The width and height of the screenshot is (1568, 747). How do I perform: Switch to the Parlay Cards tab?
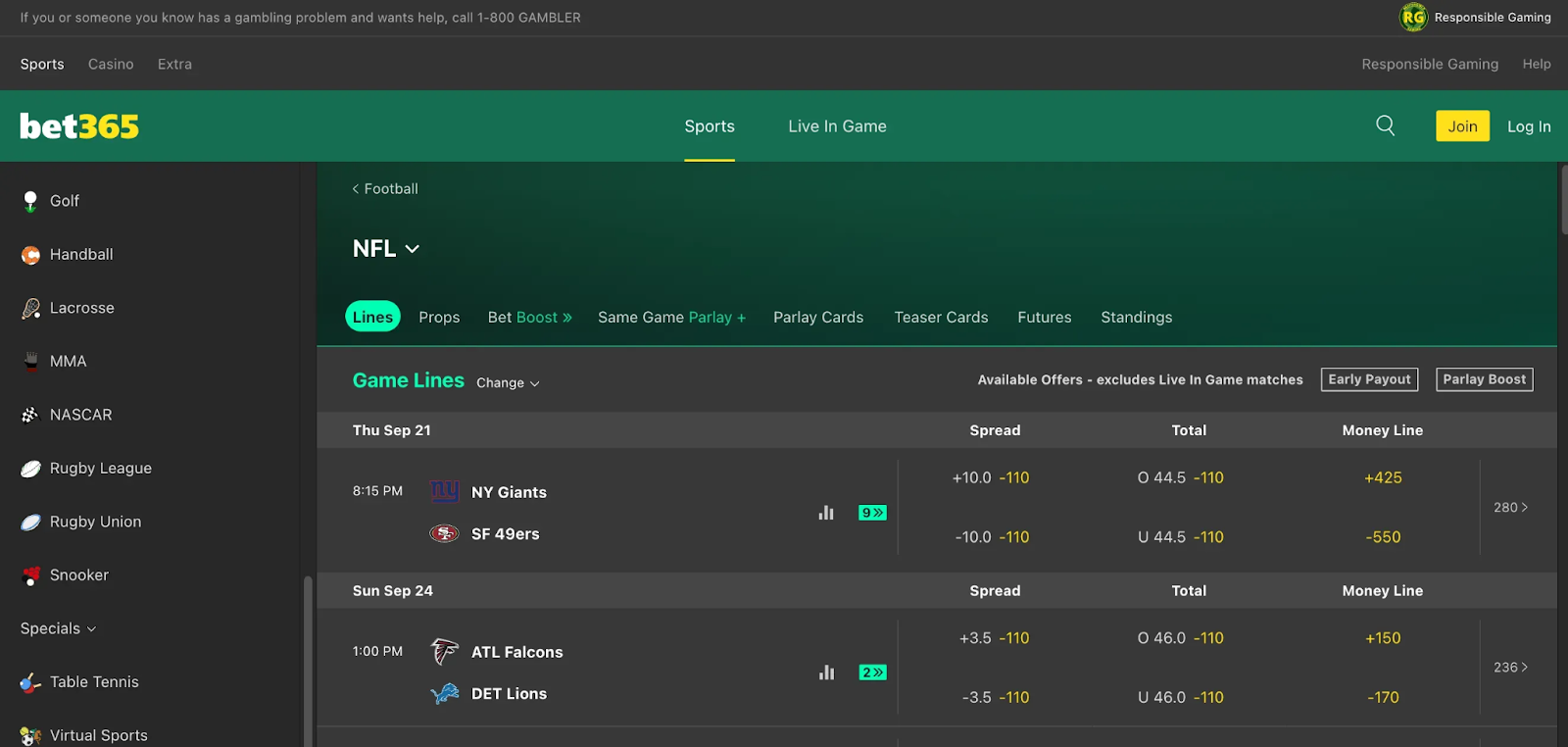818,318
